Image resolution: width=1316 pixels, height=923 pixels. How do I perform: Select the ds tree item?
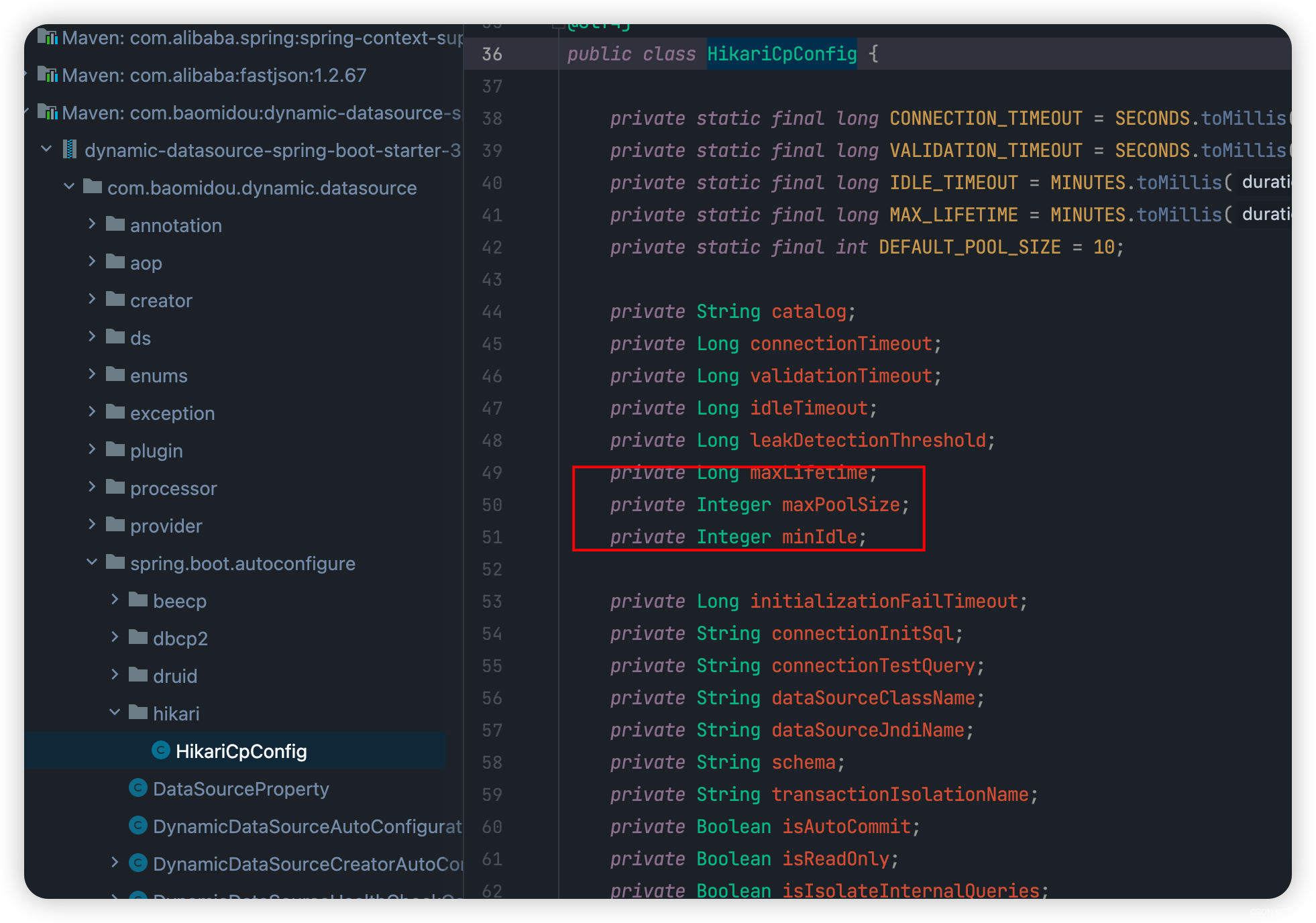(140, 338)
